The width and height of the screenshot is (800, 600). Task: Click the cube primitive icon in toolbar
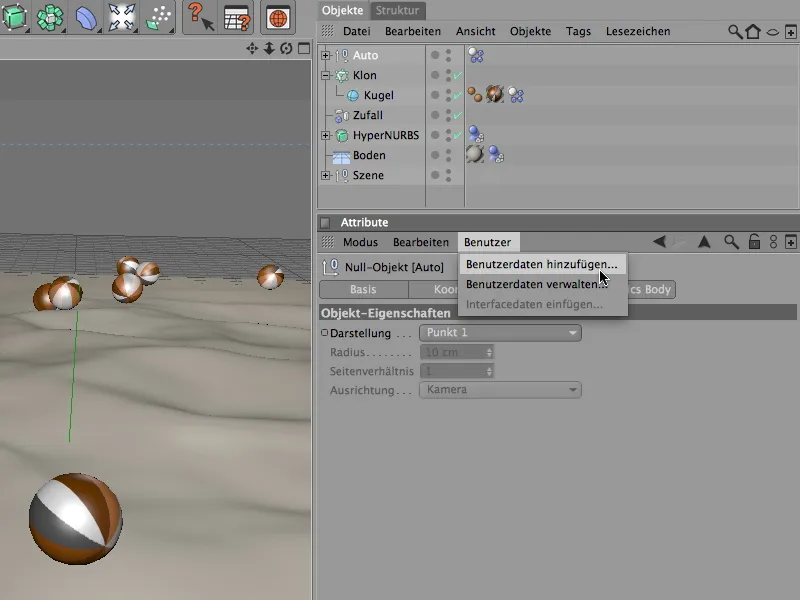[14, 17]
